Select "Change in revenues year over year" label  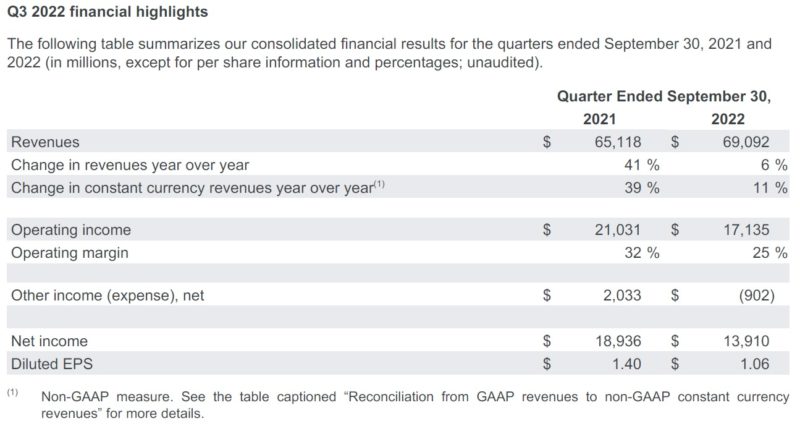[130, 164]
